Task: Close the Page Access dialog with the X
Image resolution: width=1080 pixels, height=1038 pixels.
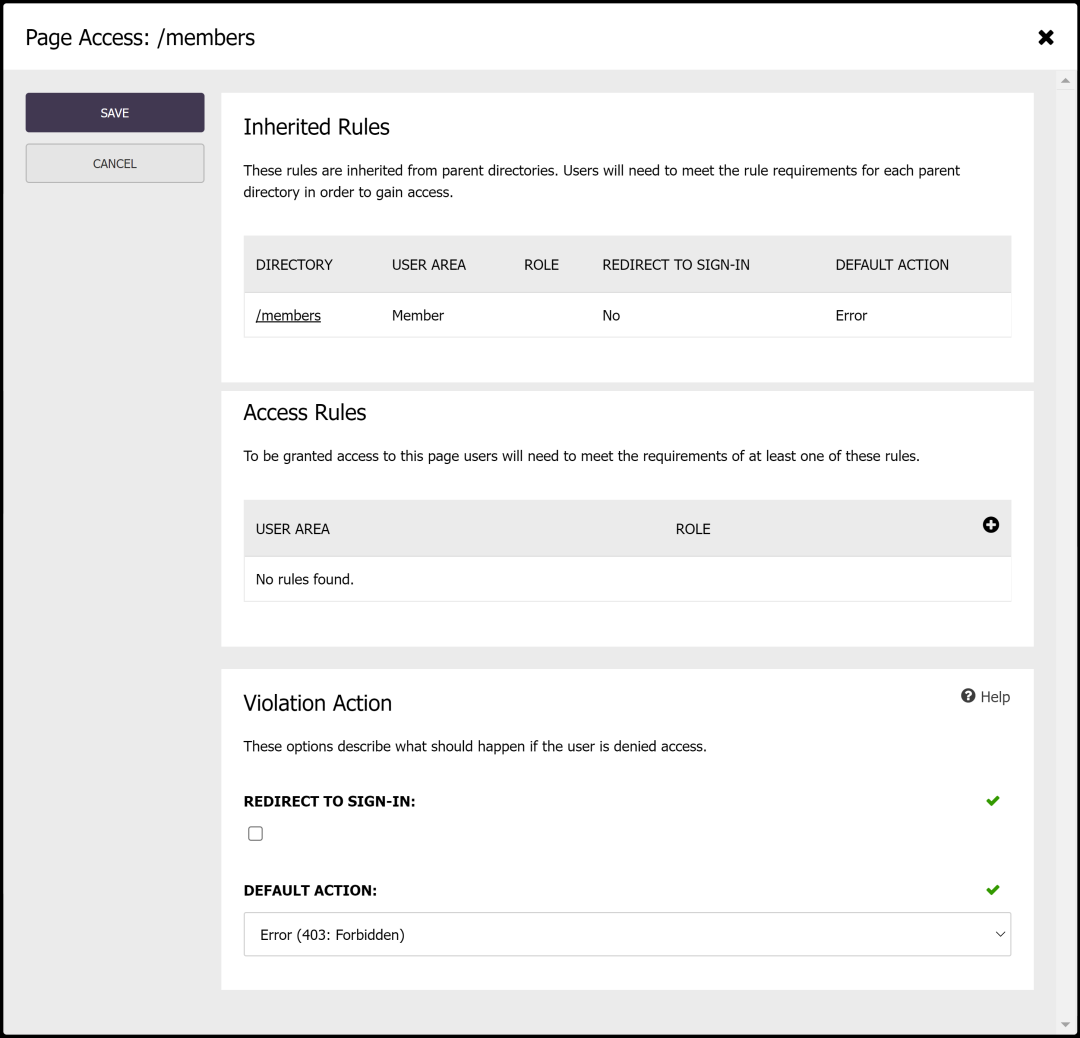Action: [x=1045, y=37]
